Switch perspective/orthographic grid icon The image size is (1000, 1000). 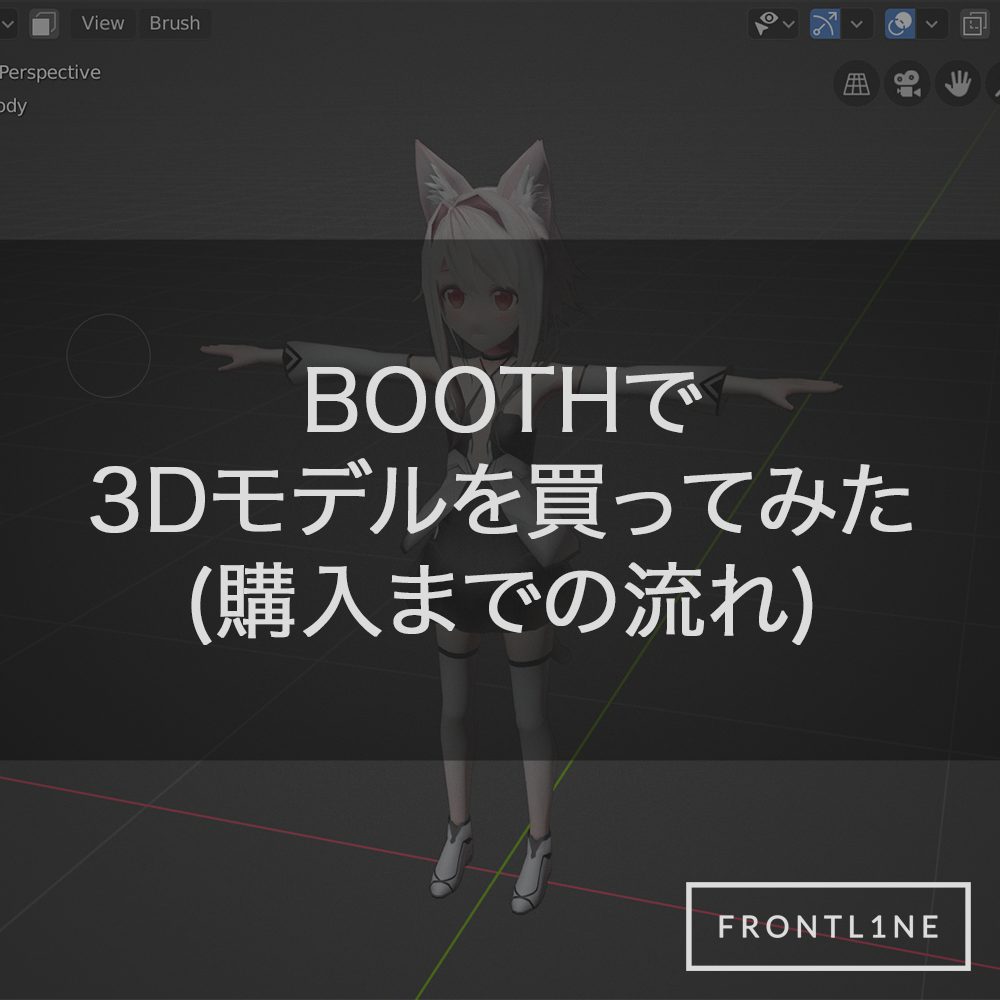857,84
